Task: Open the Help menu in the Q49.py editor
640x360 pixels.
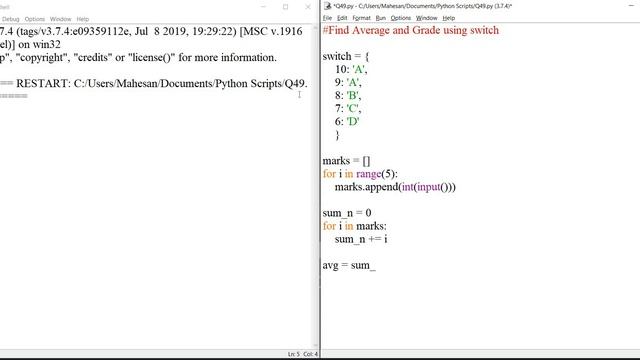Action: [449, 18]
